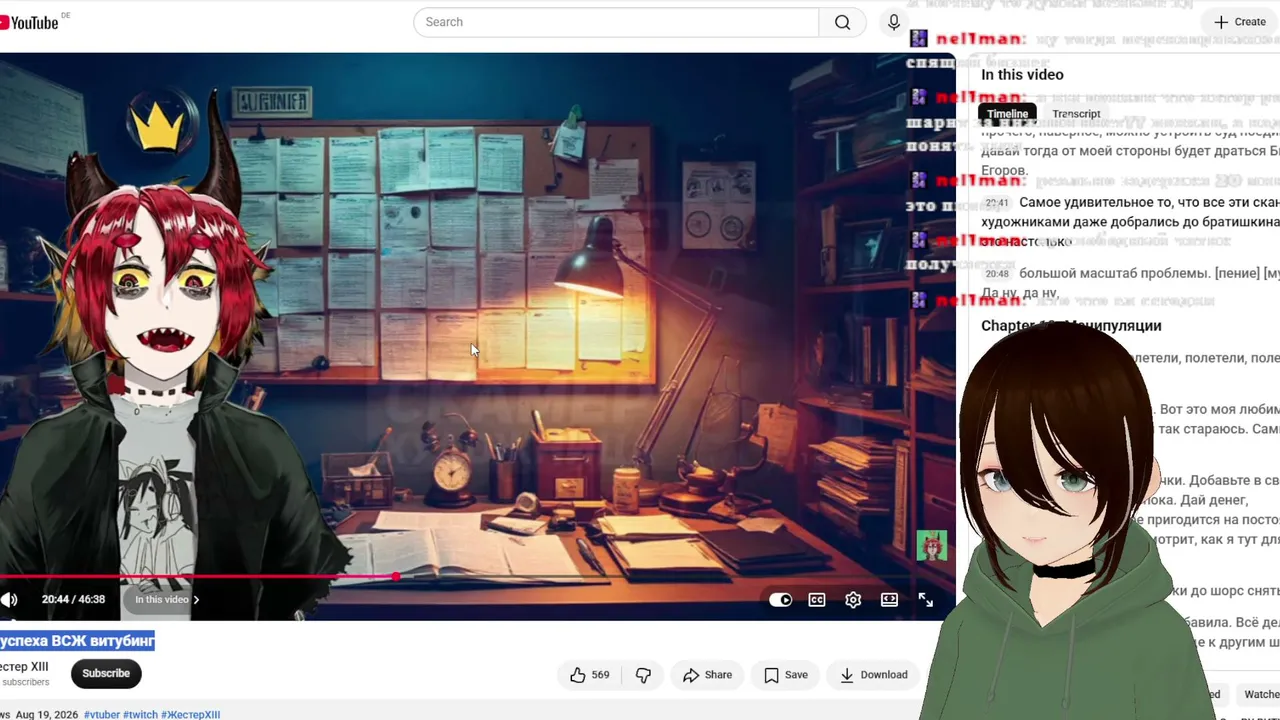
Task: Switch to the Transcript tab
Action: [x=1076, y=114]
